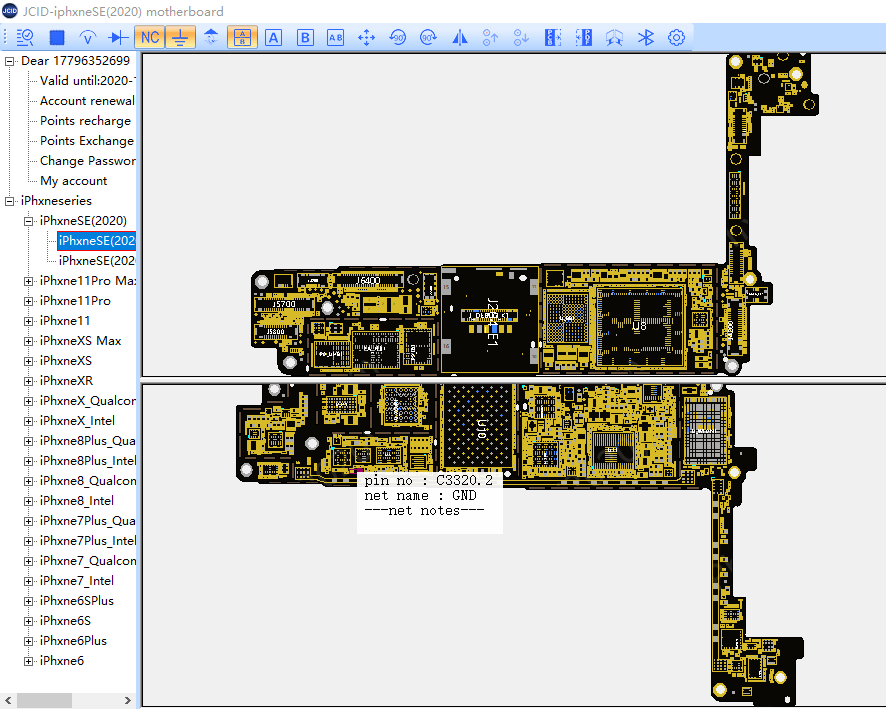The image size is (886, 709).
Task: Toggle the ground symbol highlight button
Action: tap(180, 38)
